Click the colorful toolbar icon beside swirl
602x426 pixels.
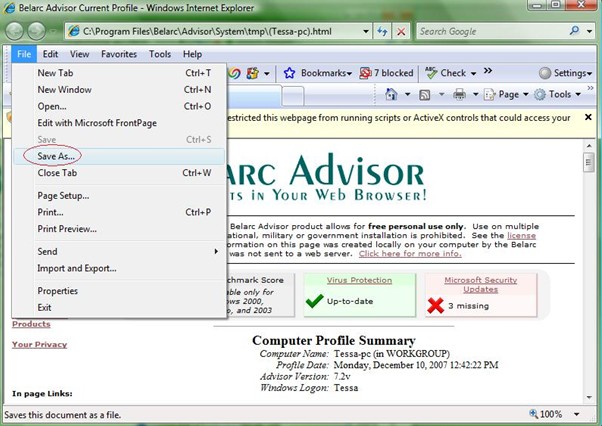click(x=253, y=73)
